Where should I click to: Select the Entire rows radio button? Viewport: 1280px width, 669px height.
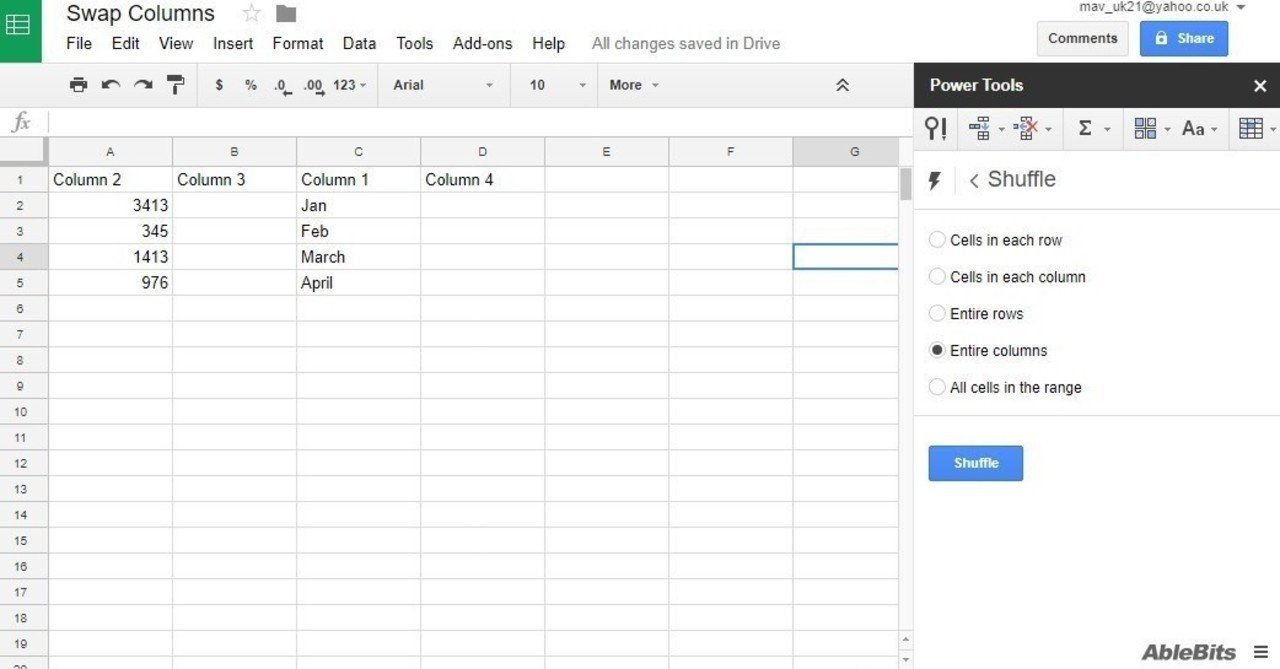[x=937, y=314]
